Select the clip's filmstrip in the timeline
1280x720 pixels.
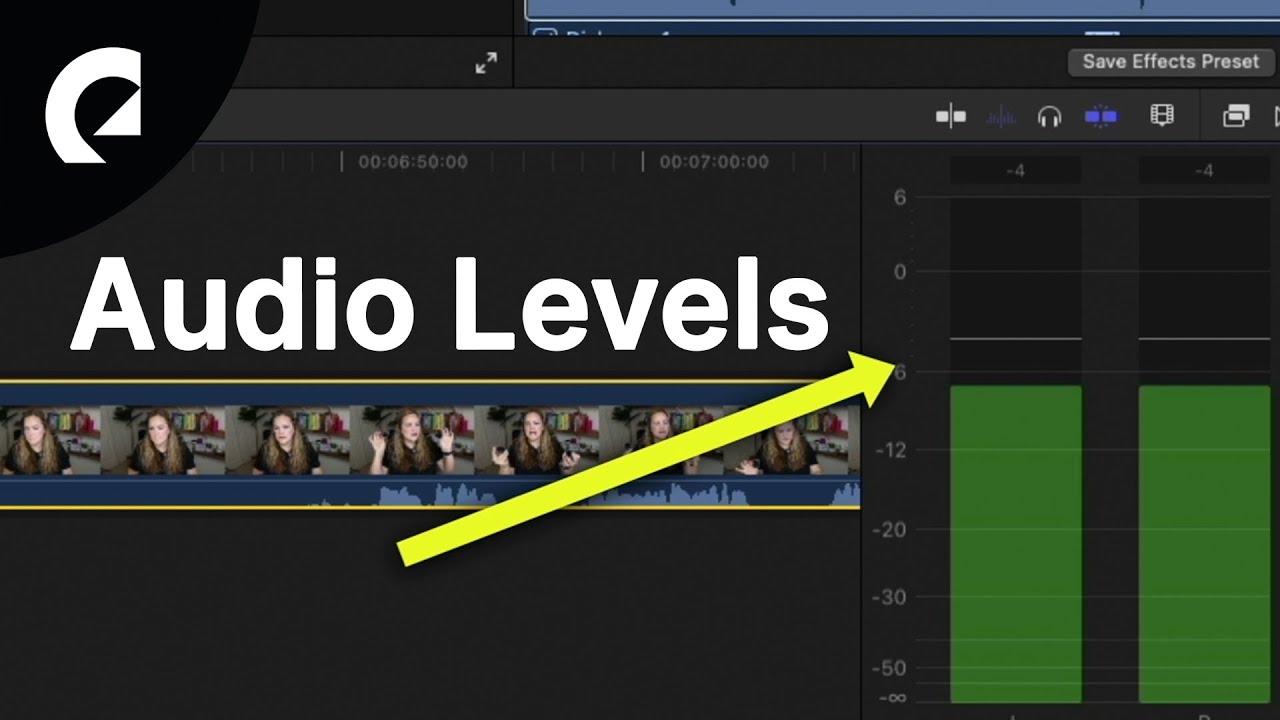430,440
